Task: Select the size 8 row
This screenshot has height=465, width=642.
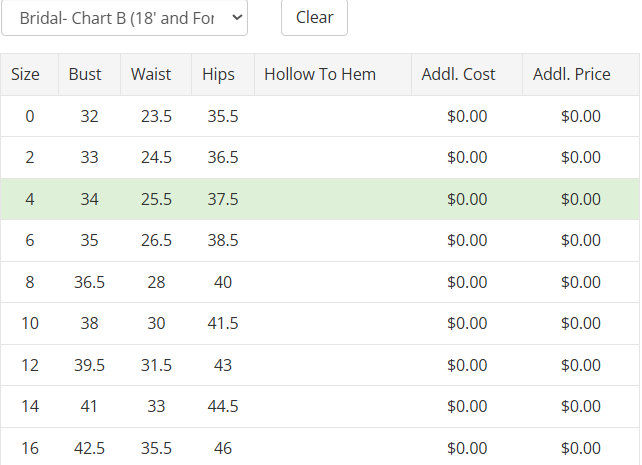Action: tap(30, 282)
